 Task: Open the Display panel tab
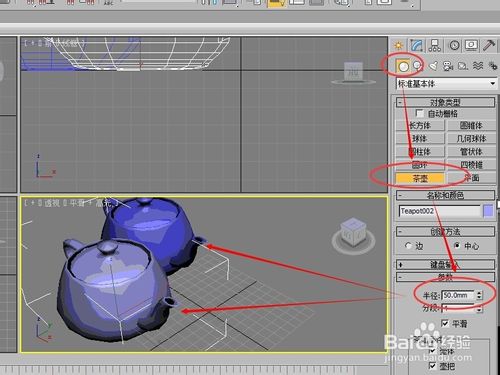[471, 45]
